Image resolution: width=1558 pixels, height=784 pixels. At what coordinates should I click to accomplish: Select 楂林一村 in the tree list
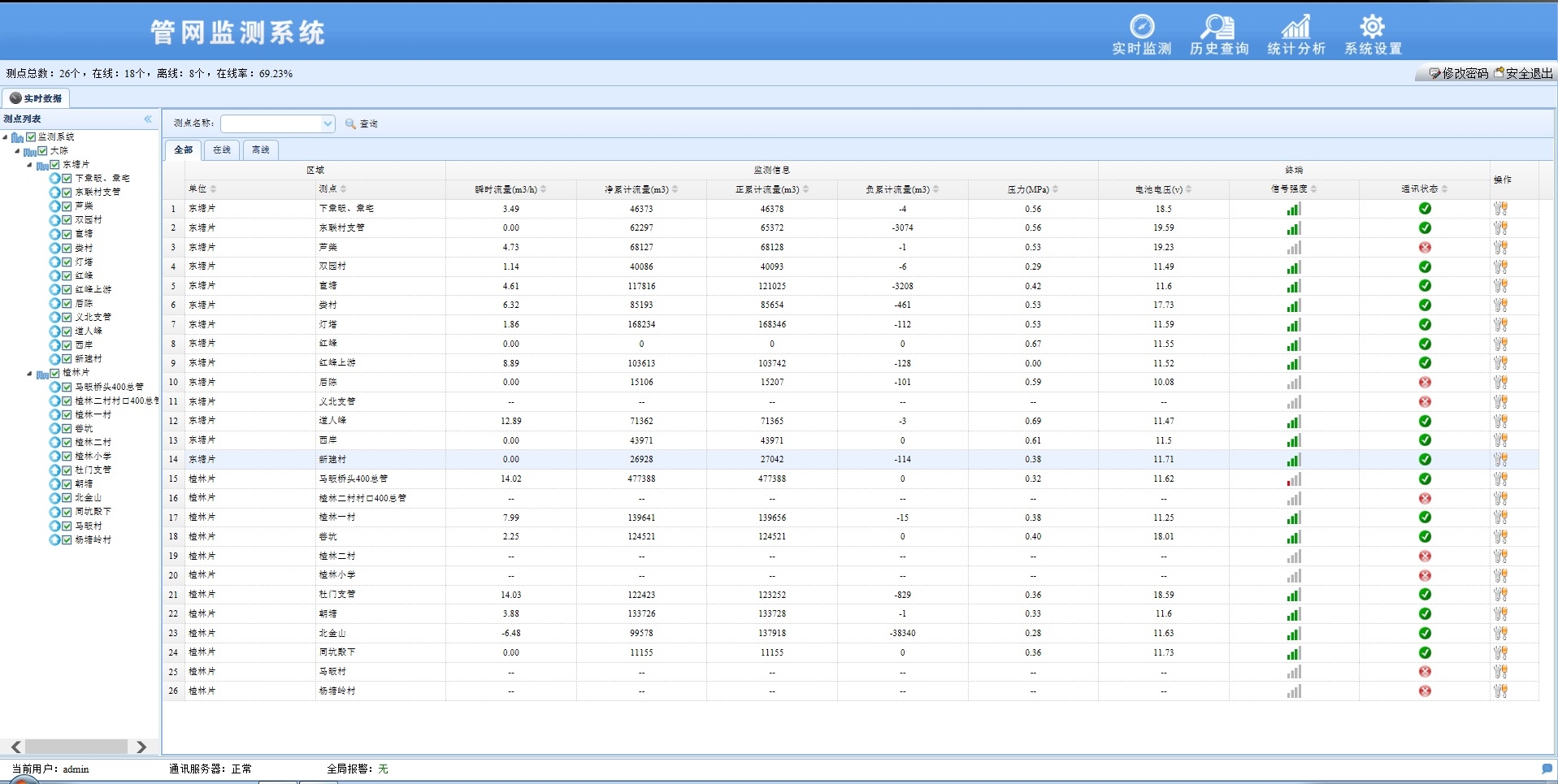click(x=93, y=415)
